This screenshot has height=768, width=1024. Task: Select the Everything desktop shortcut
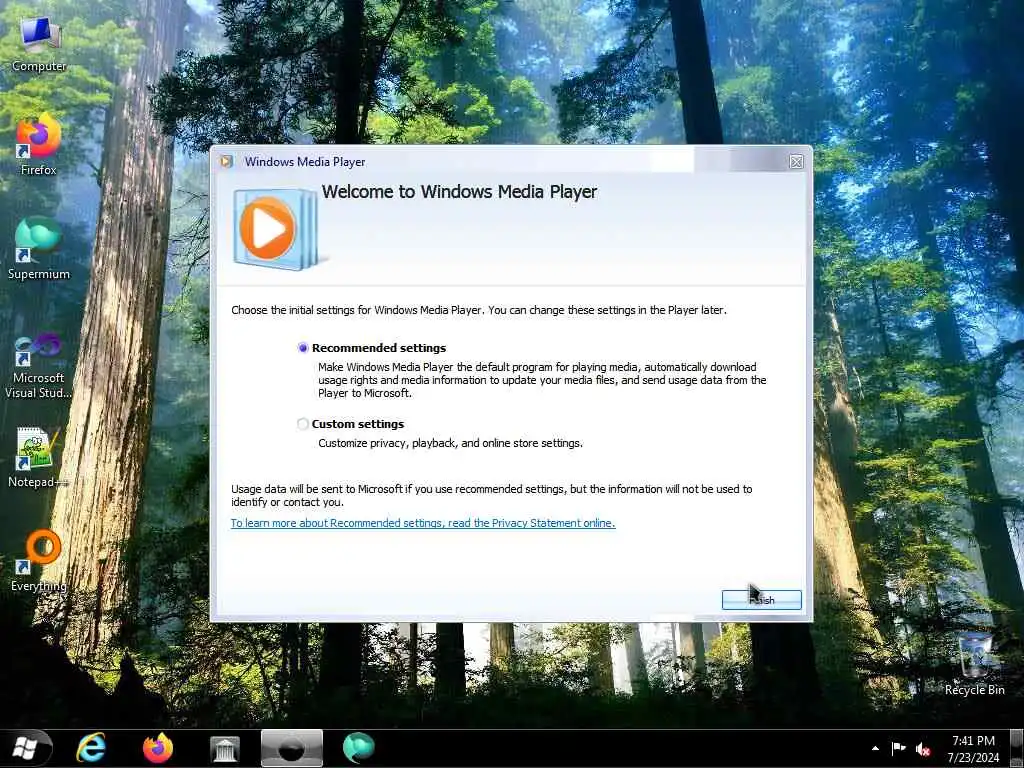click(39, 560)
